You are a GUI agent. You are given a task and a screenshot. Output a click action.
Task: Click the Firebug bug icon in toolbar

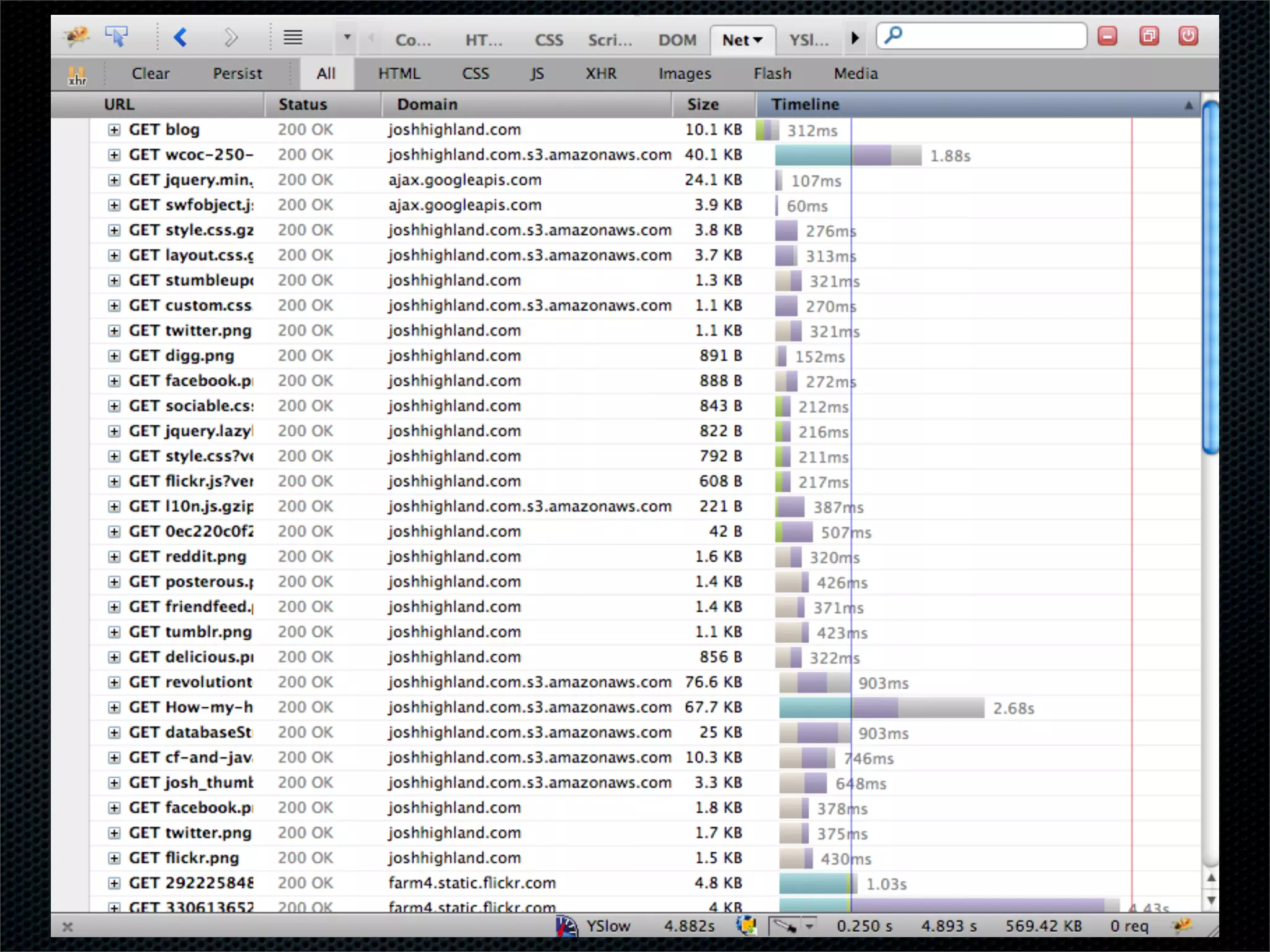tap(77, 36)
